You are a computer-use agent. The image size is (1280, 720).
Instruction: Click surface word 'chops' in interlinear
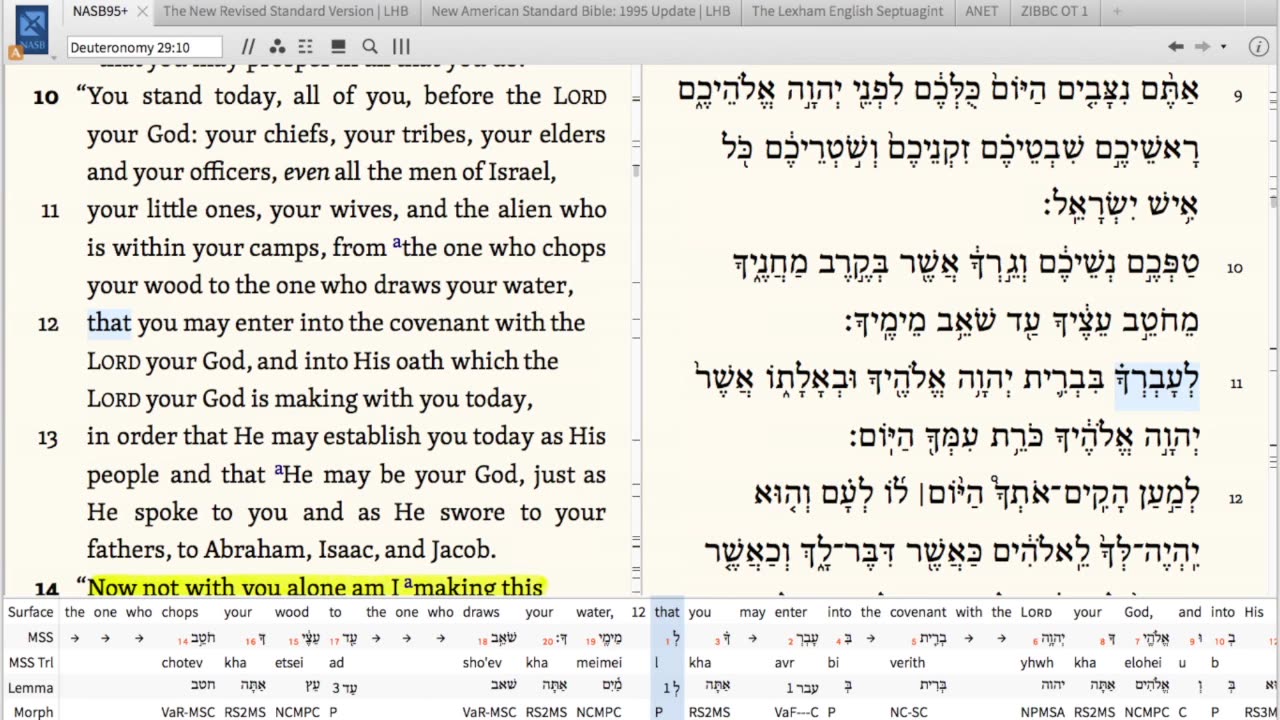[x=180, y=612]
